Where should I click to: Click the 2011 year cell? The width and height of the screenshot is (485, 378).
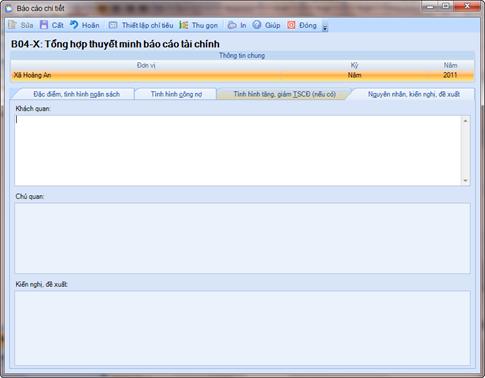450,75
